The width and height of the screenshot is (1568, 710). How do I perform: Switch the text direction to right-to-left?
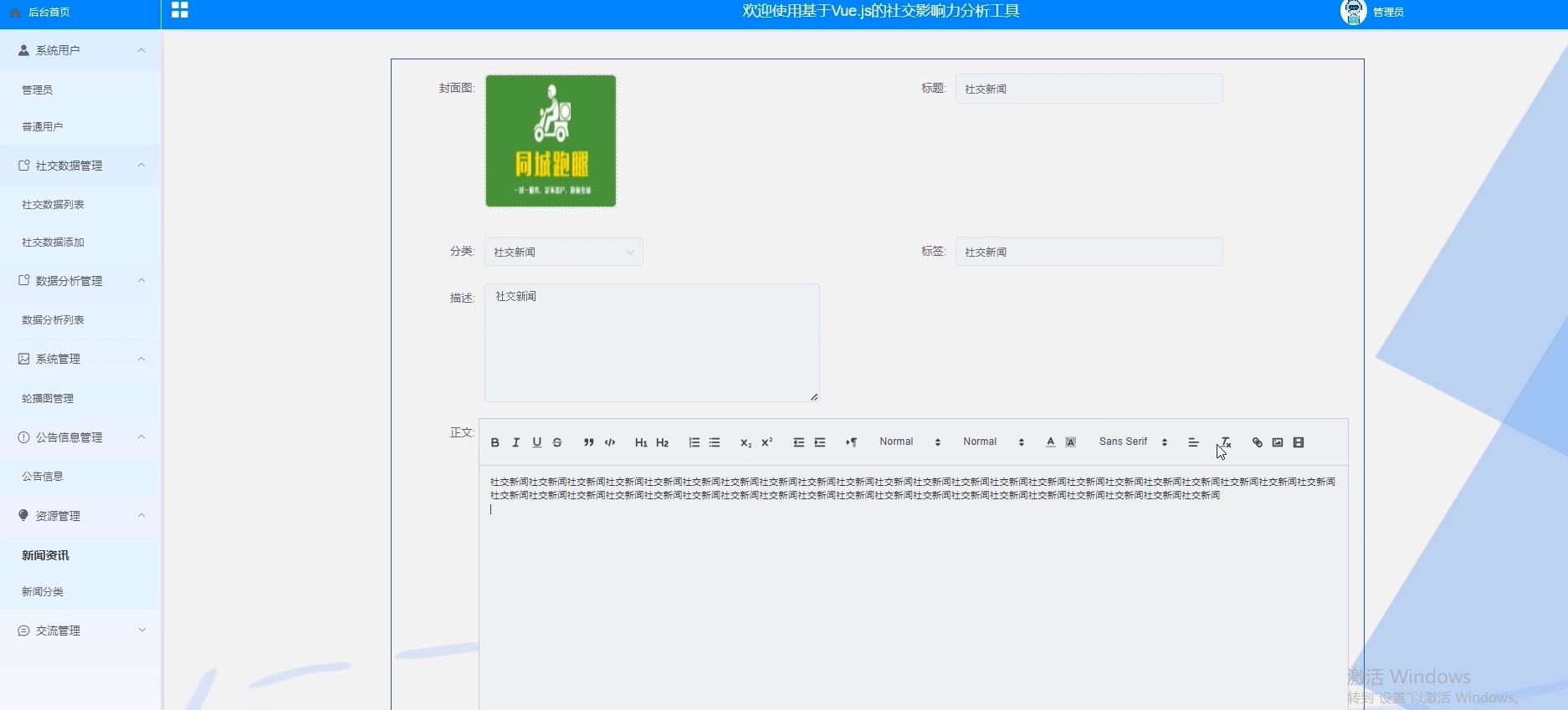point(851,442)
